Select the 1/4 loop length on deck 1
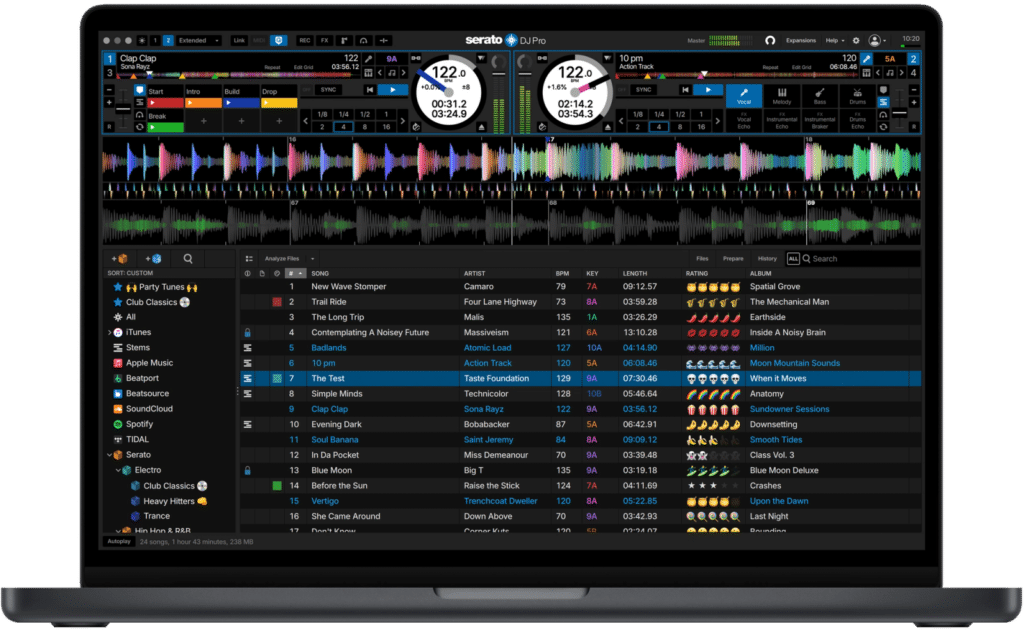This screenshot has width=1024, height=633. [x=344, y=114]
